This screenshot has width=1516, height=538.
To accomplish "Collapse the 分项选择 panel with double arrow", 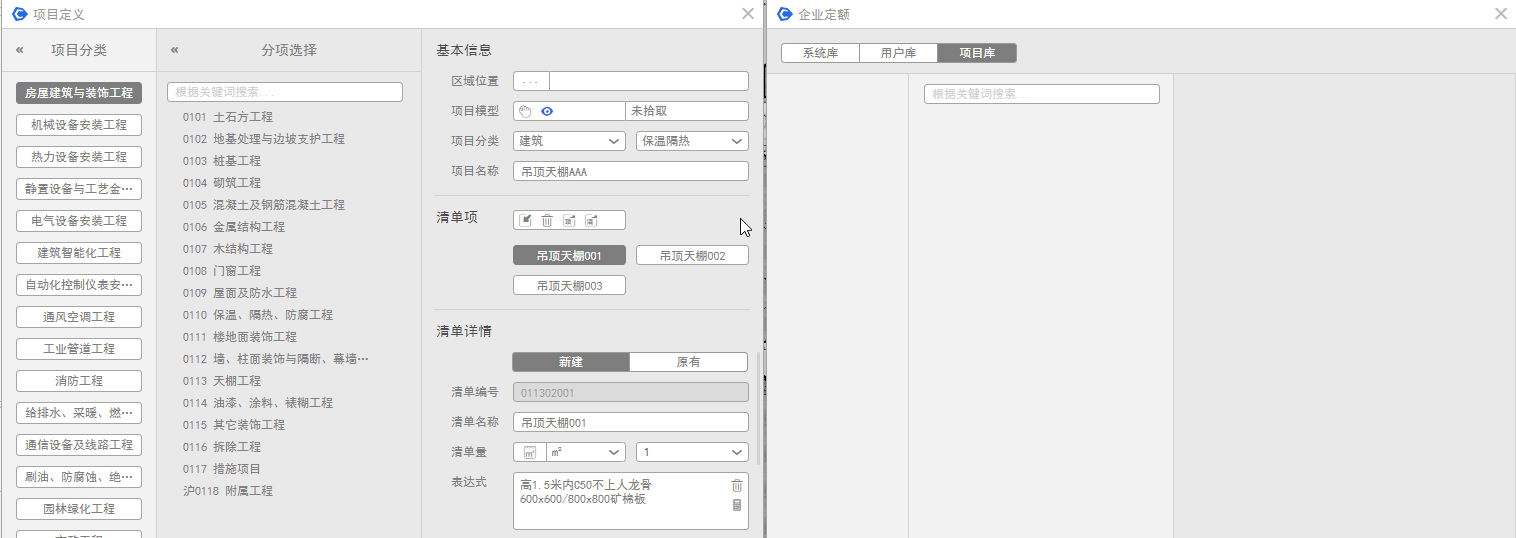I will (x=174, y=50).
